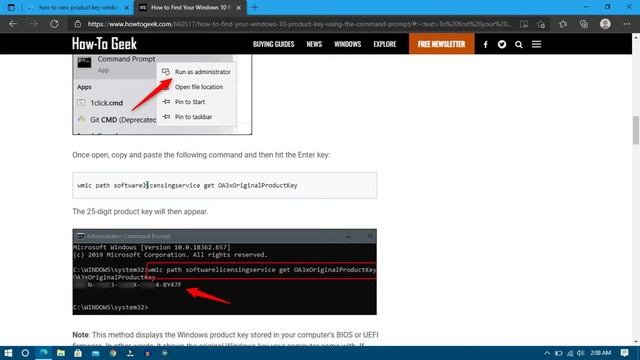Open File Explorer from the taskbar

(x=61, y=353)
